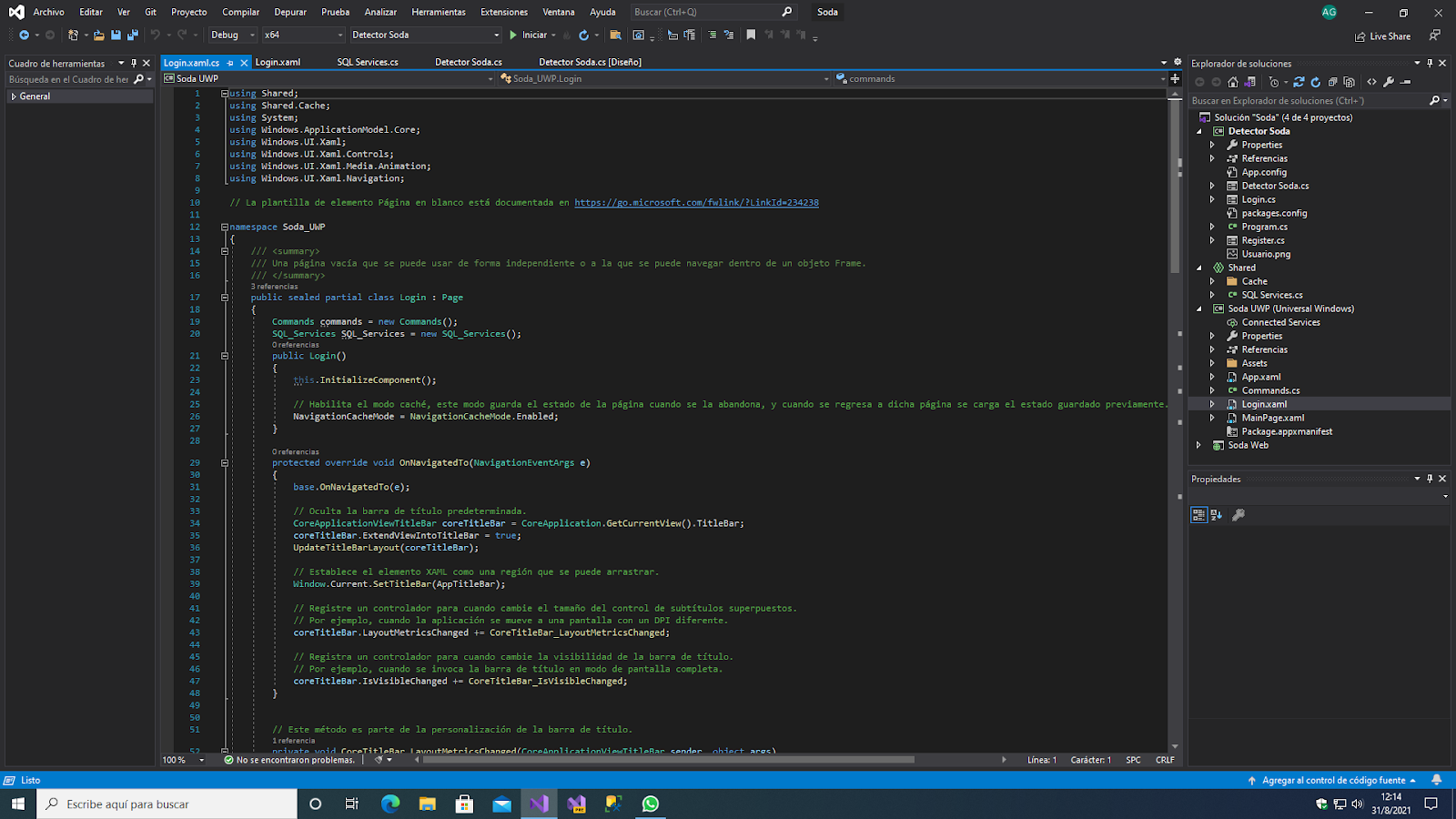Viewport: 1456px width, 819px height.
Task: Collapse the Login class code block
Action: click(225, 298)
